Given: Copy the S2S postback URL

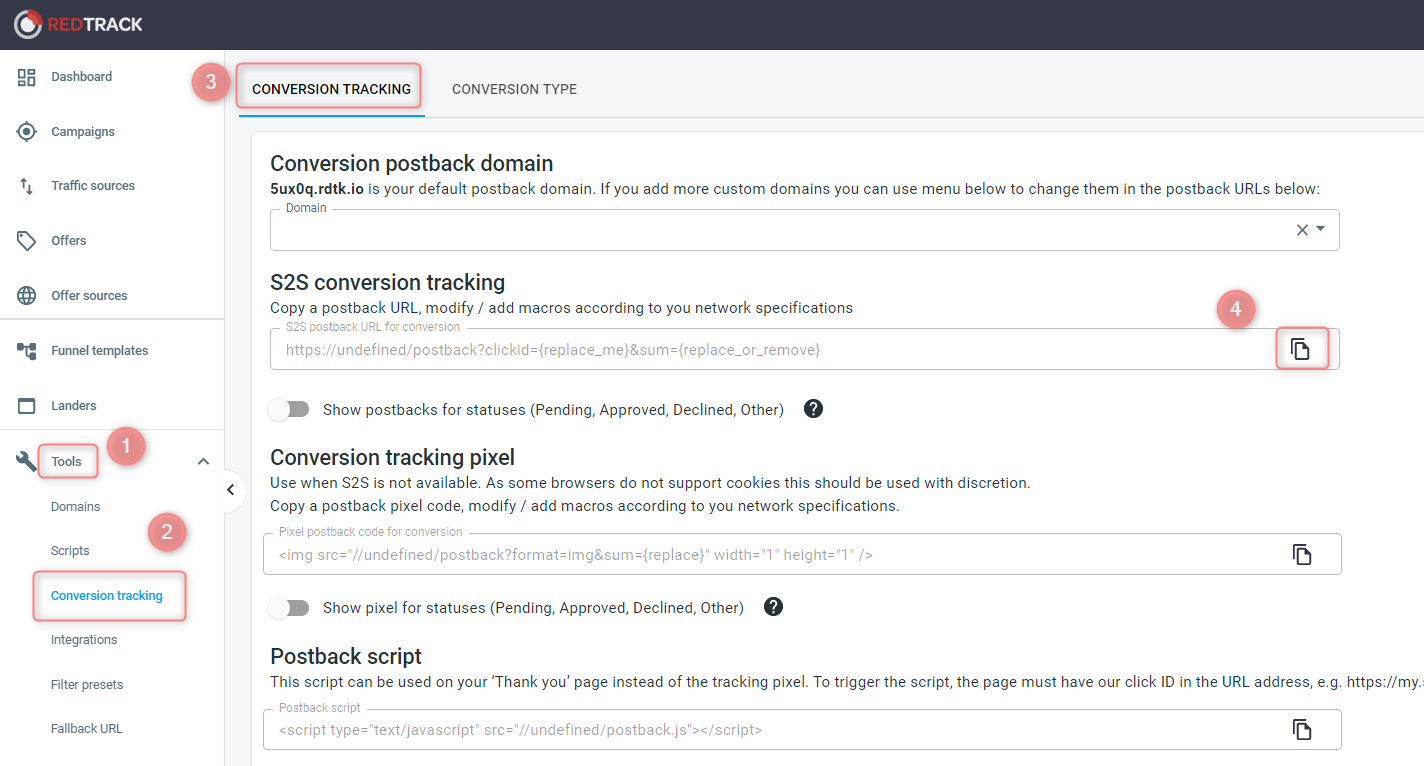Looking at the screenshot, I should 1301,349.
